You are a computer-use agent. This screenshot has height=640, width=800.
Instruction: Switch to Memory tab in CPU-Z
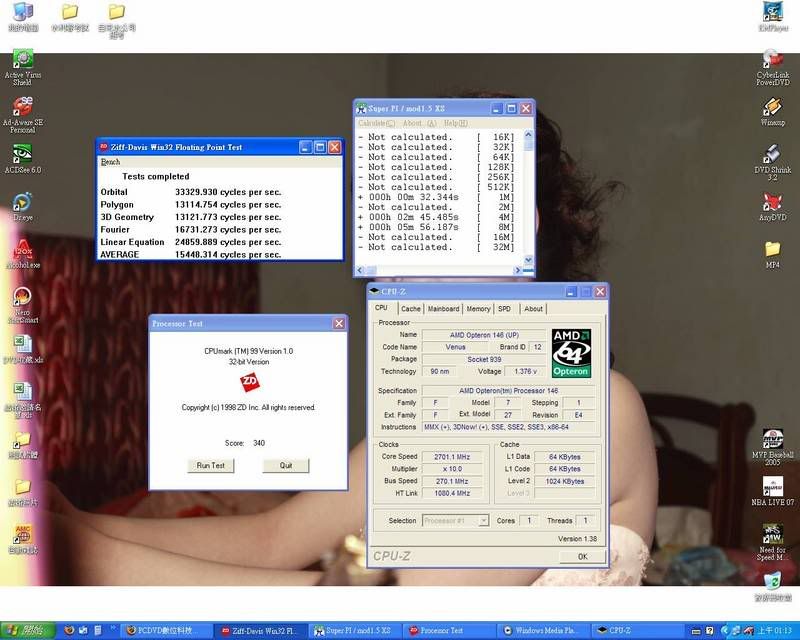478,309
